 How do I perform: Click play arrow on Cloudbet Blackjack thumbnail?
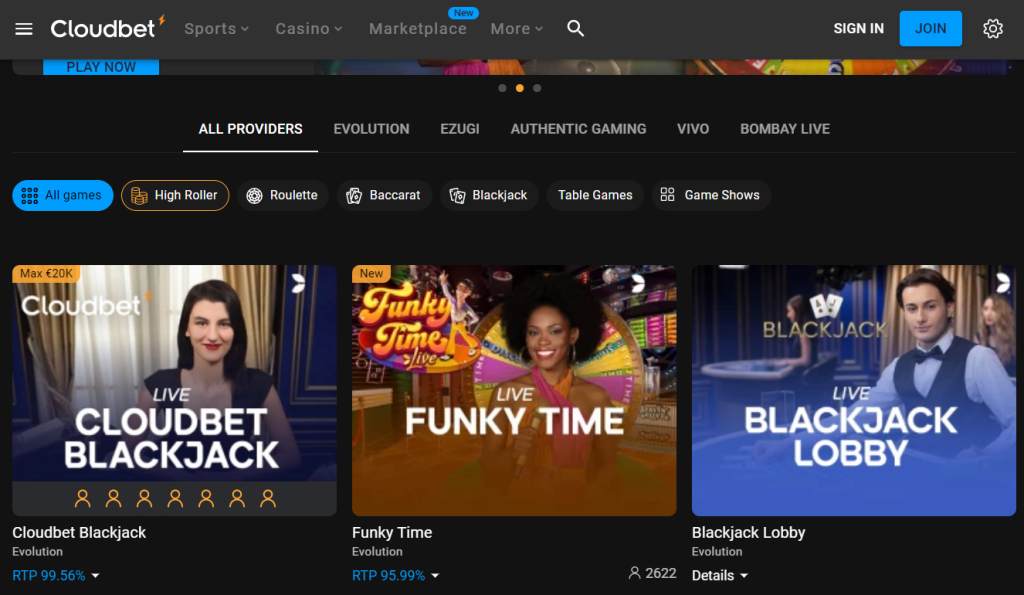(298, 283)
